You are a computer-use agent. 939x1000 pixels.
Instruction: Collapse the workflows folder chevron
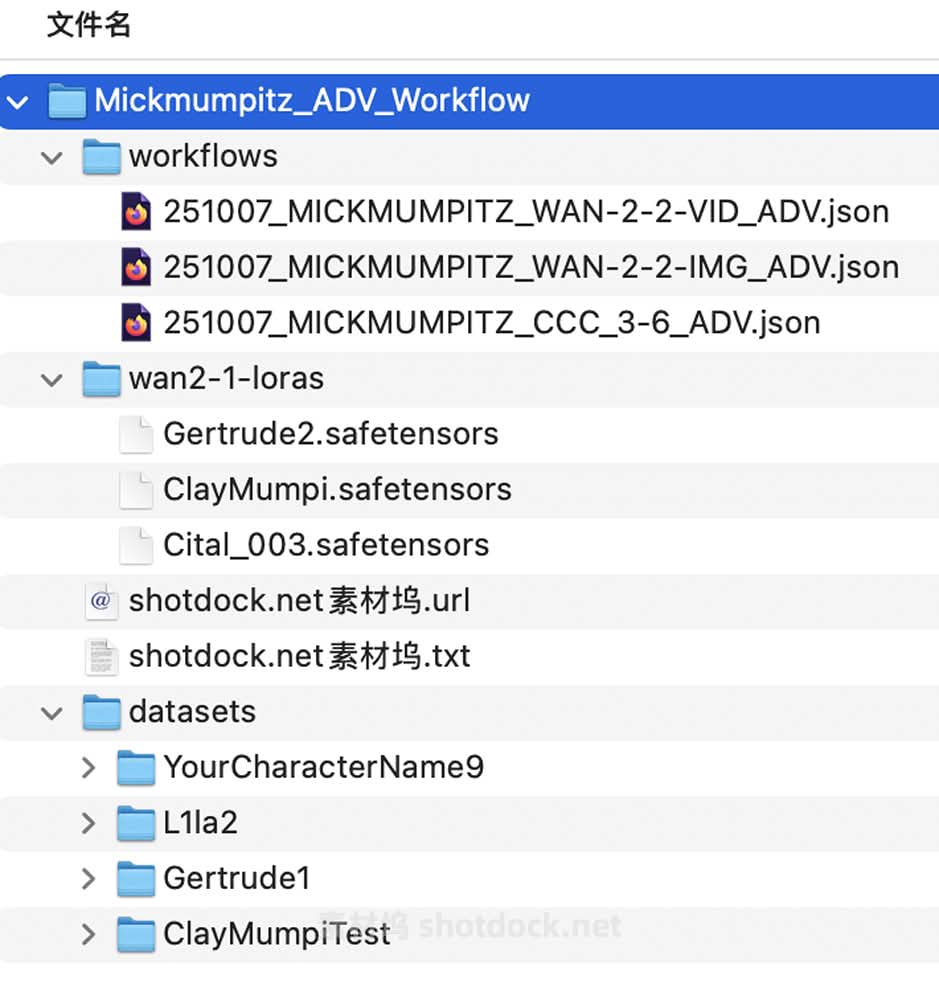[x=53, y=157]
